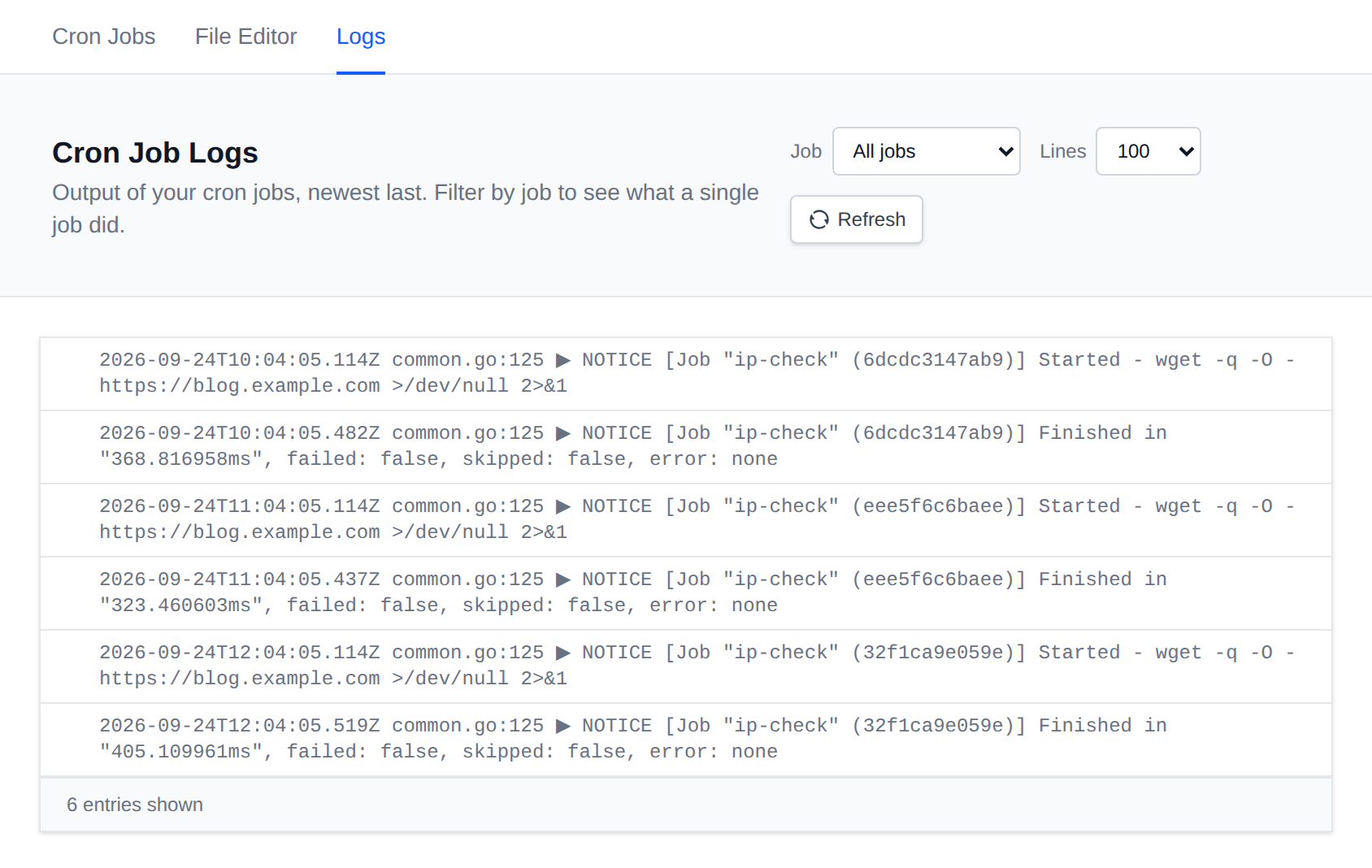Image resolution: width=1372 pixels, height=868 pixels.
Task: Select the log entry with 323.460603ms duration
Action: pos(686,593)
